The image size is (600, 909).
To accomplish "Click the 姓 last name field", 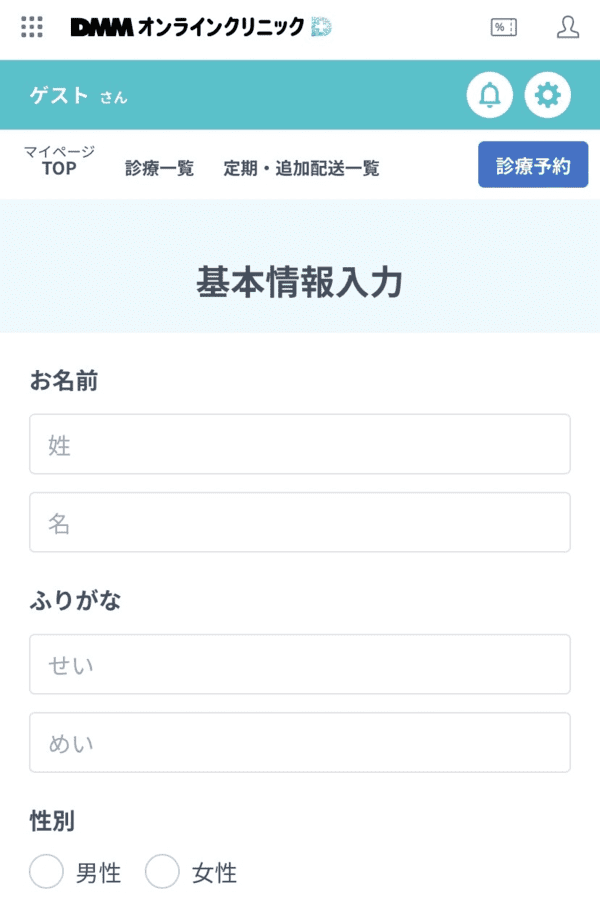I will [x=300, y=444].
